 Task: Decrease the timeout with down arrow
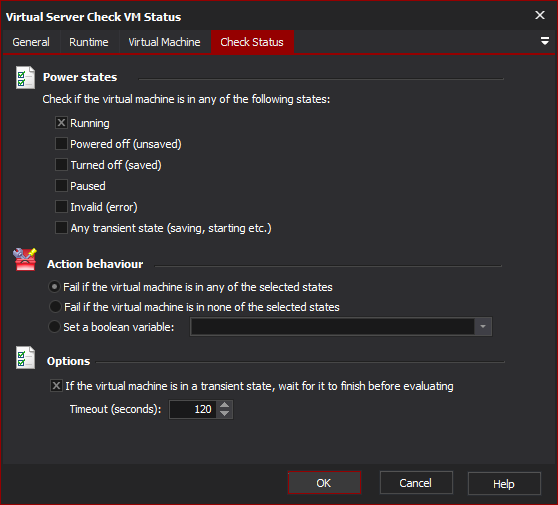click(224, 414)
